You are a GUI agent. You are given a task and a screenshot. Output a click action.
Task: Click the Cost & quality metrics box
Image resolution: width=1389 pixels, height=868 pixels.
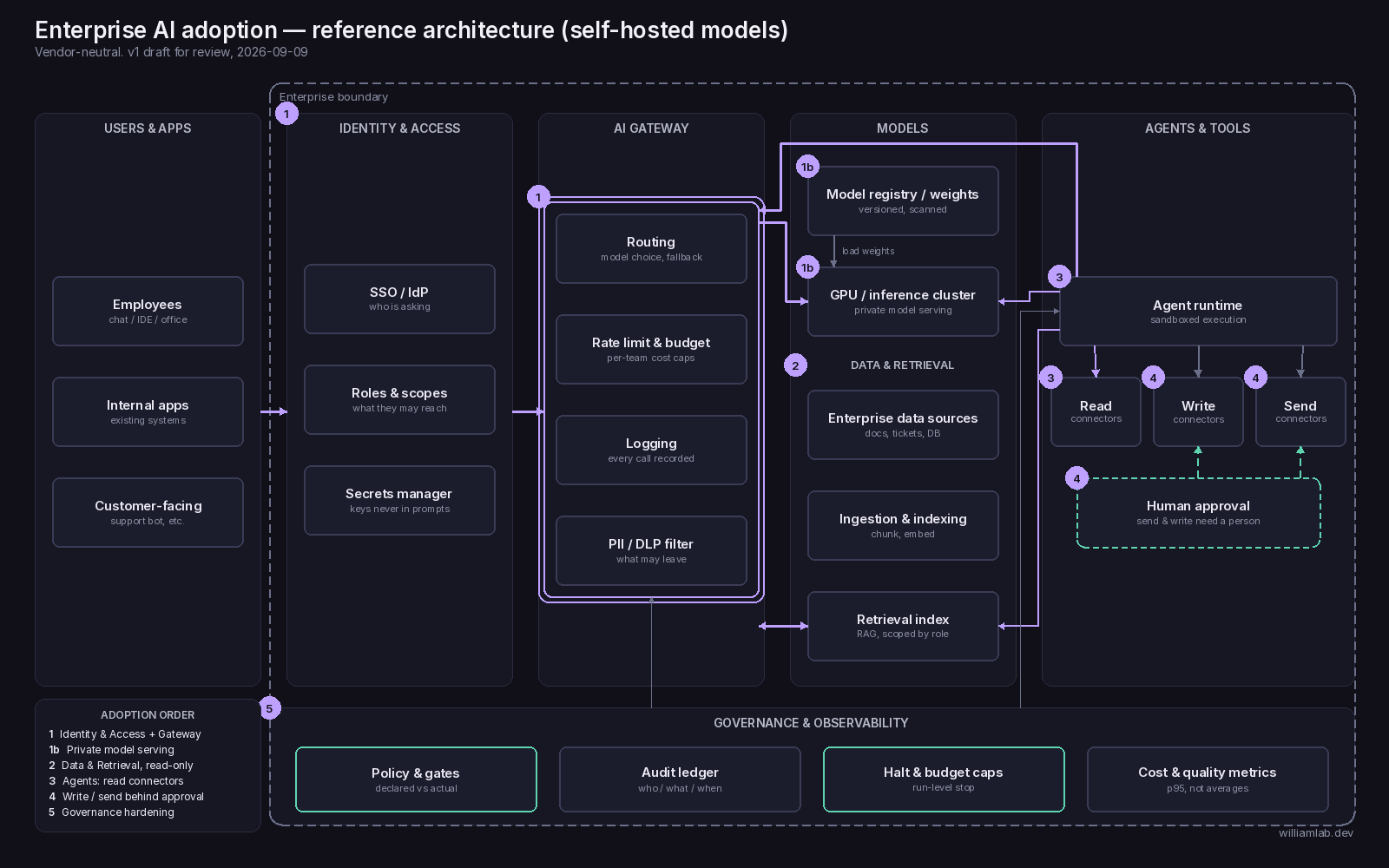(1208, 779)
